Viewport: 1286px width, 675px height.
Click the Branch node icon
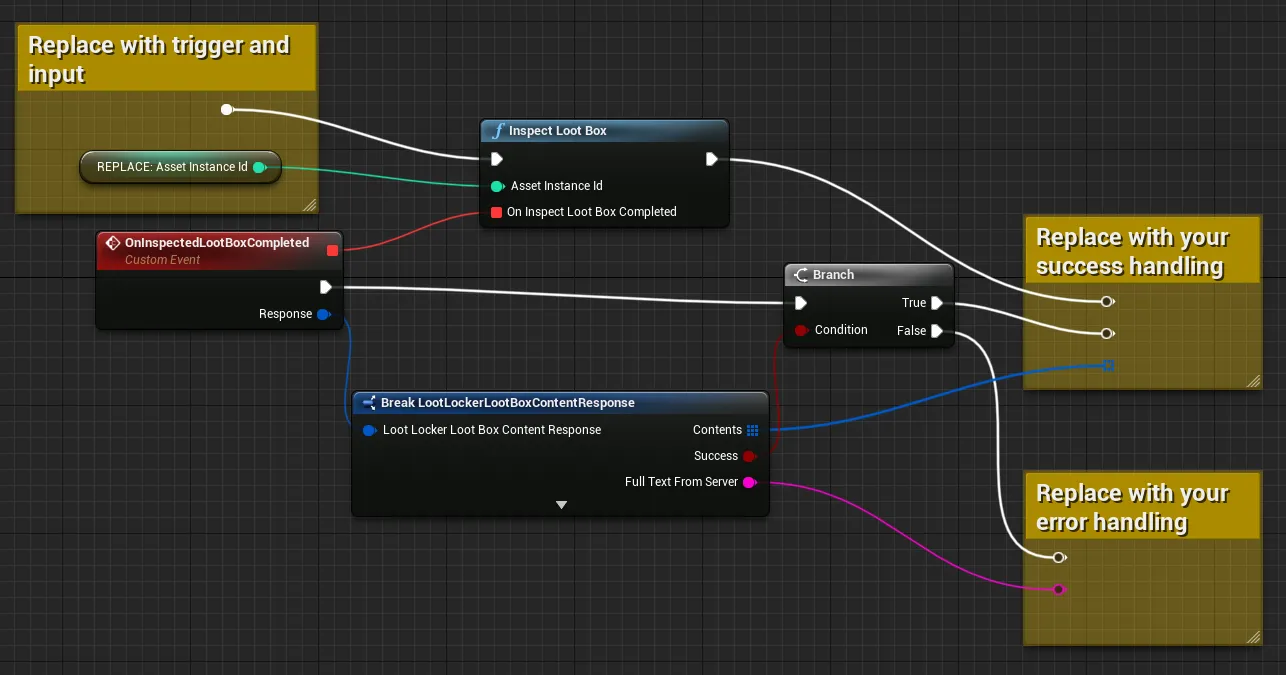tap(801, 275)
